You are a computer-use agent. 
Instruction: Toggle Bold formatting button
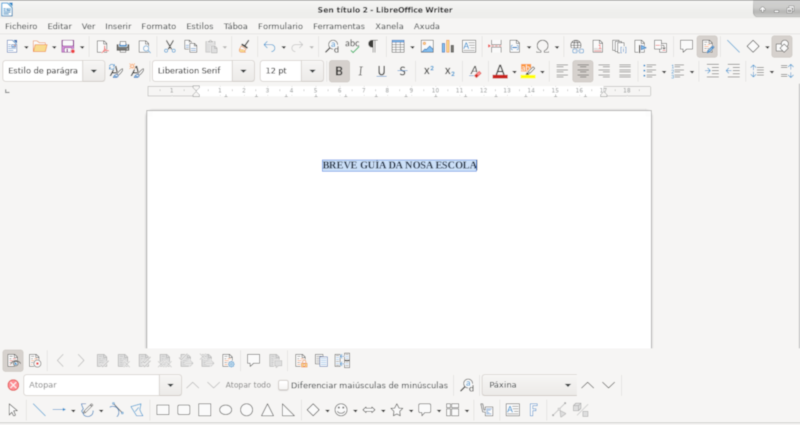pos(339,71)
